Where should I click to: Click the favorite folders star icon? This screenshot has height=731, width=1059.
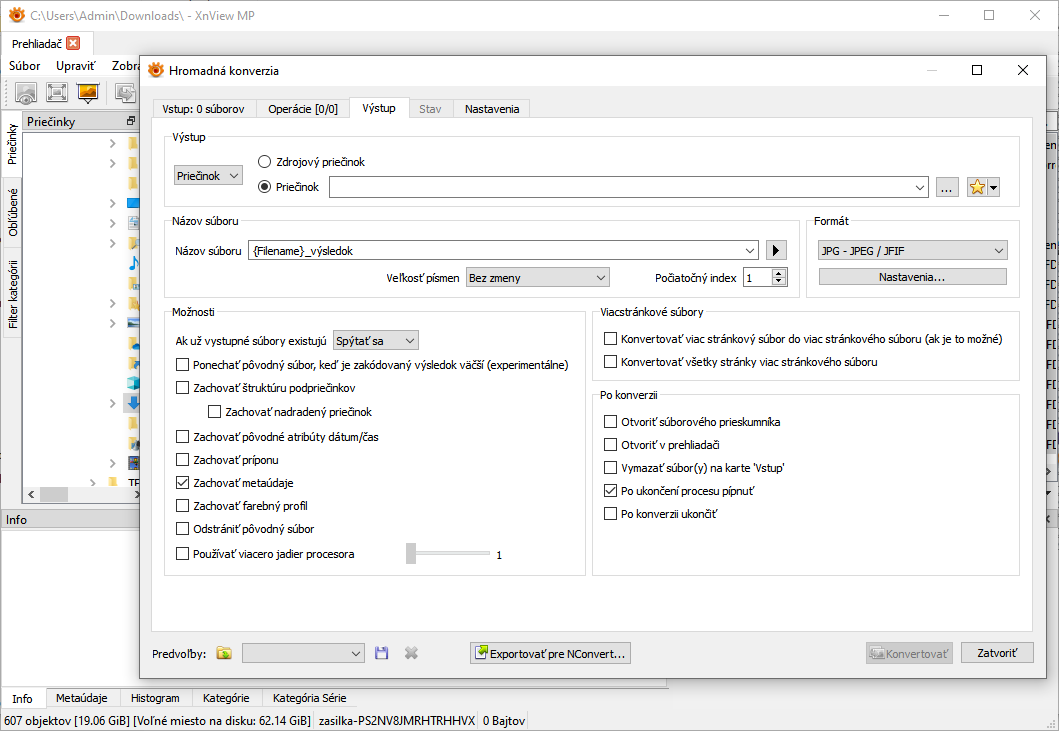[983, 187]
